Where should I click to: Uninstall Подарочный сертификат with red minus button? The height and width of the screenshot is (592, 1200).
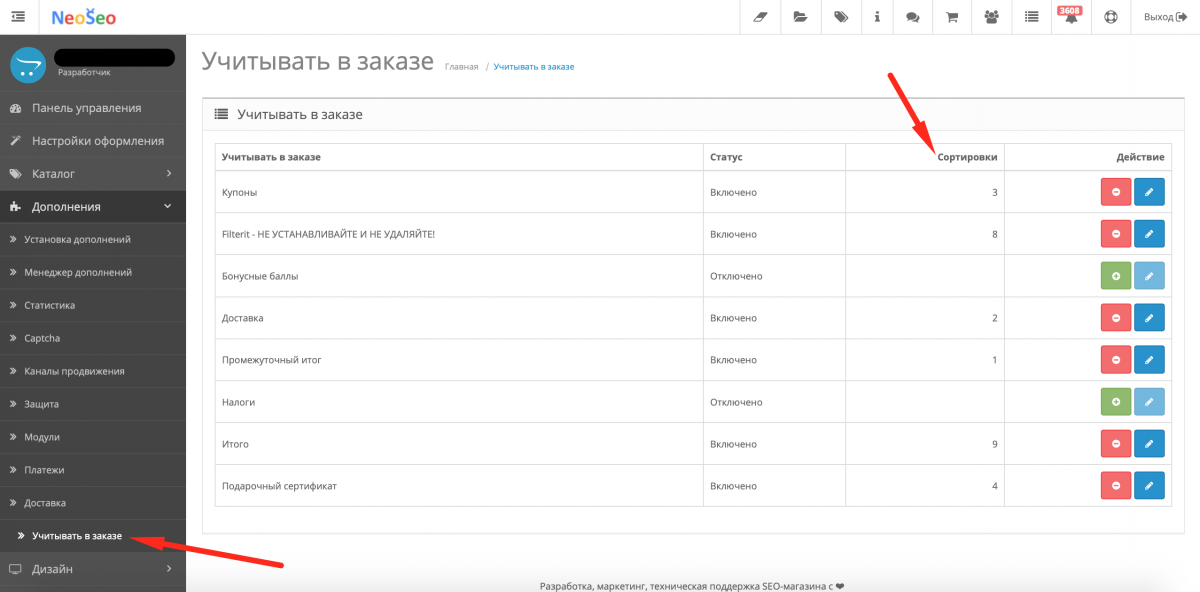1115,486
